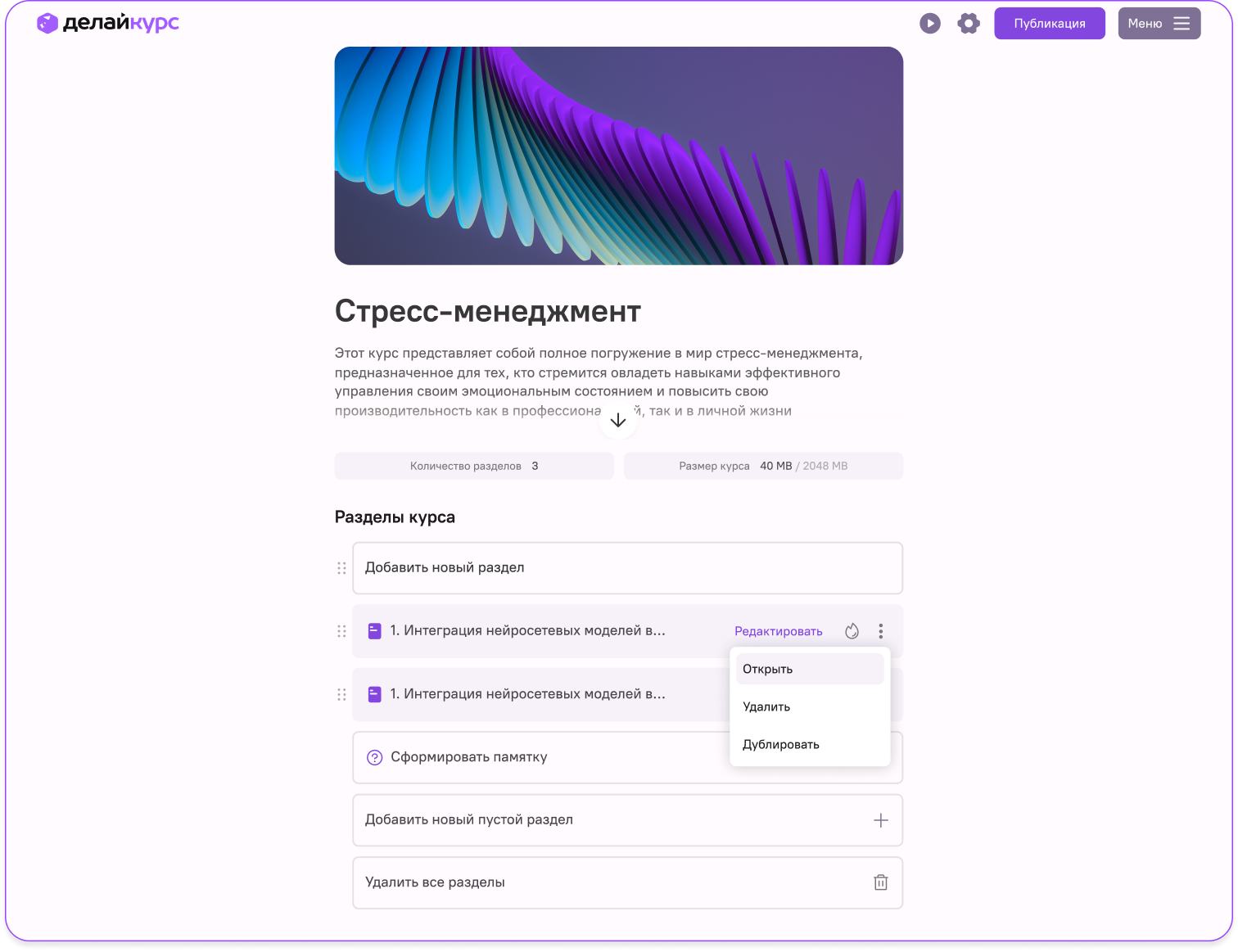The height and width of the screenshot is (952, 1238).
Task: Click document icon of first Интеграция section
Action: tap(374, 631)
